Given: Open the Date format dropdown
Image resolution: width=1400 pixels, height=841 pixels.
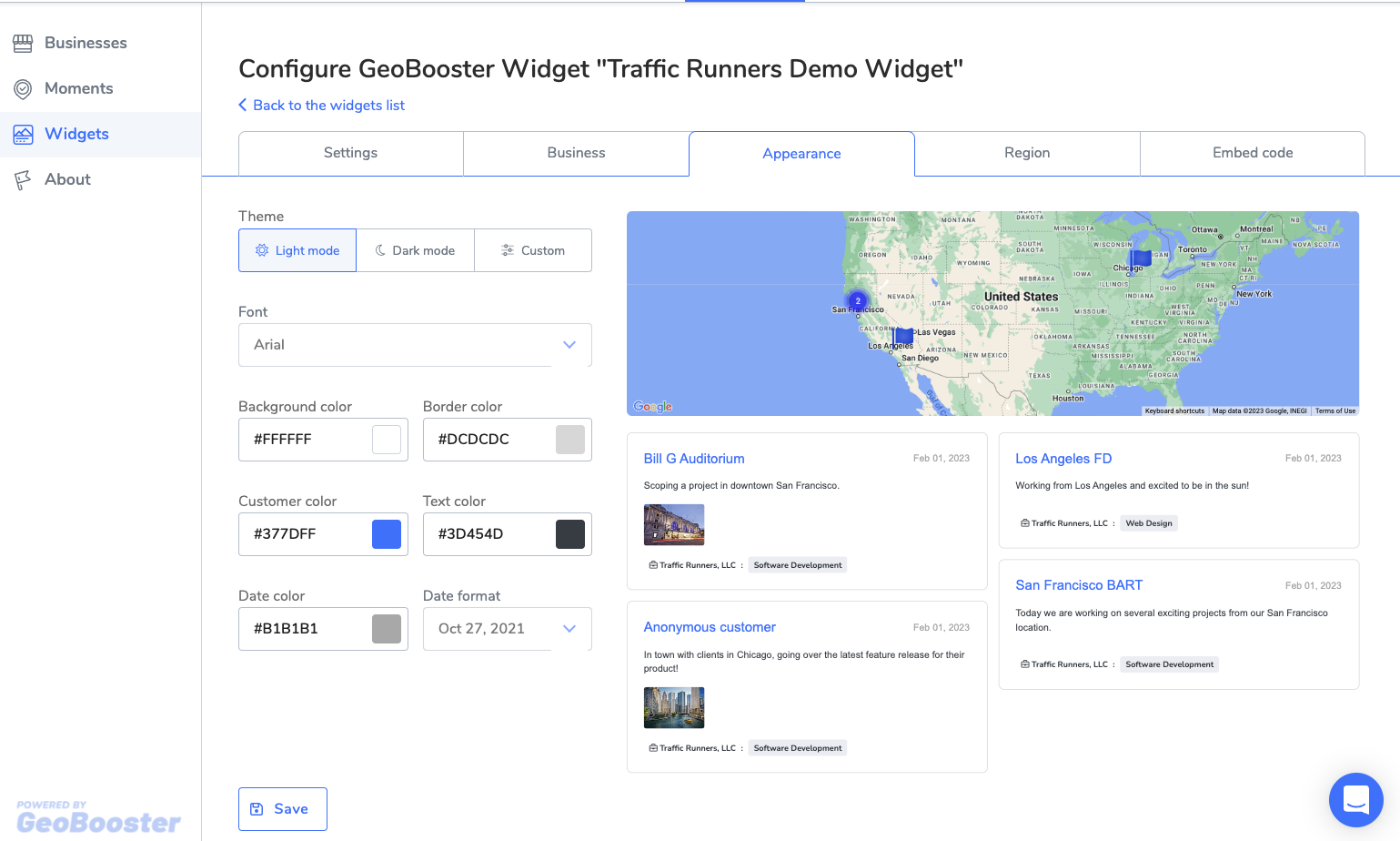Looking at the screenshot, I should [507, 629].
